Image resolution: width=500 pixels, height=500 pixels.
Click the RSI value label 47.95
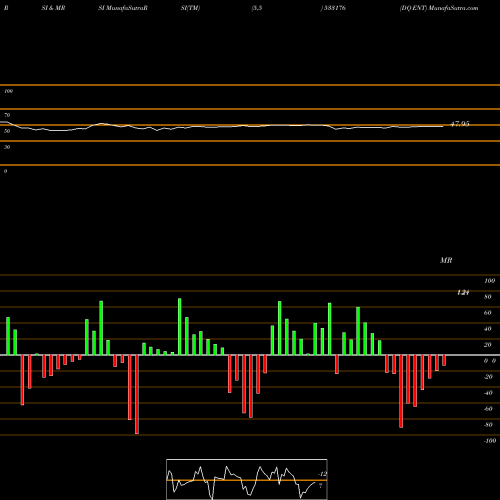tap(460, 124)
